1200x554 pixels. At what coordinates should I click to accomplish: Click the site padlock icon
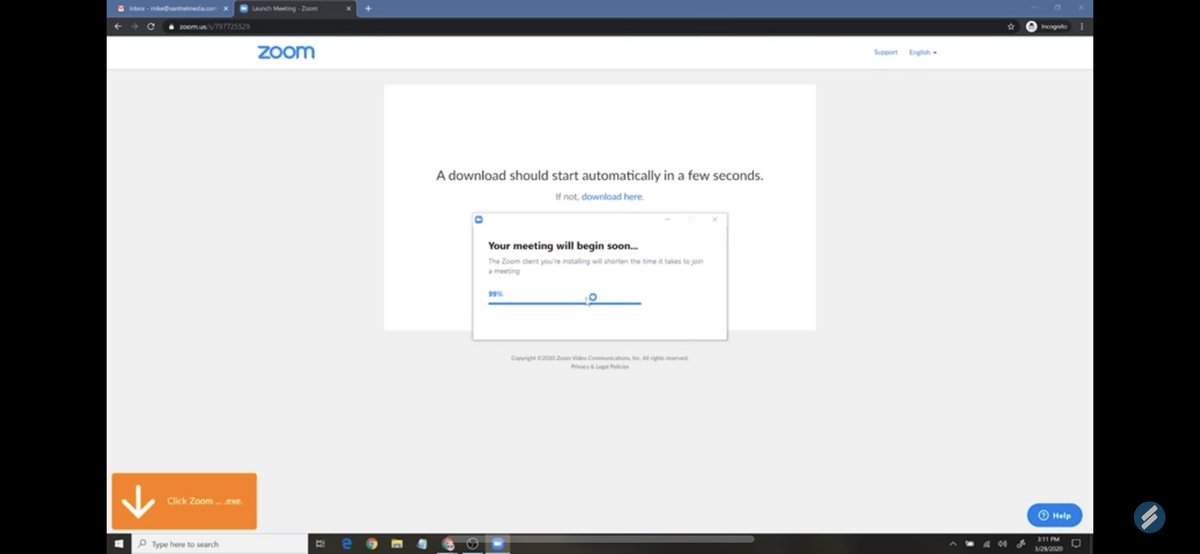click(171, 26)
